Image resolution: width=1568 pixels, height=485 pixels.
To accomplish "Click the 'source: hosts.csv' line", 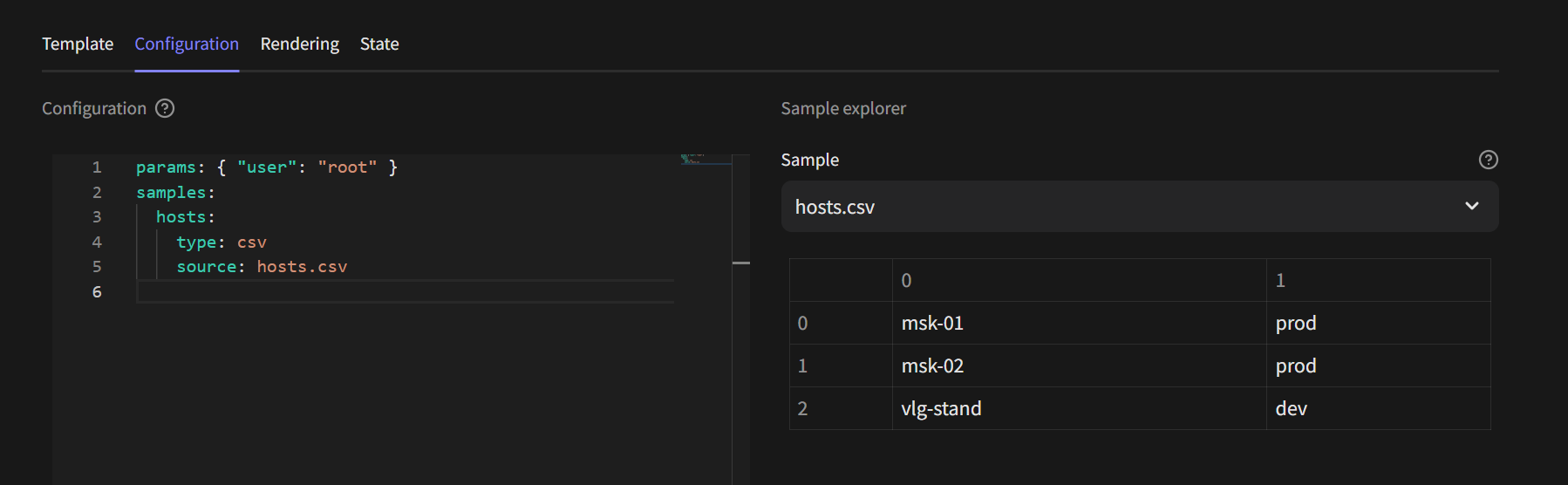I will pos(262,267).
